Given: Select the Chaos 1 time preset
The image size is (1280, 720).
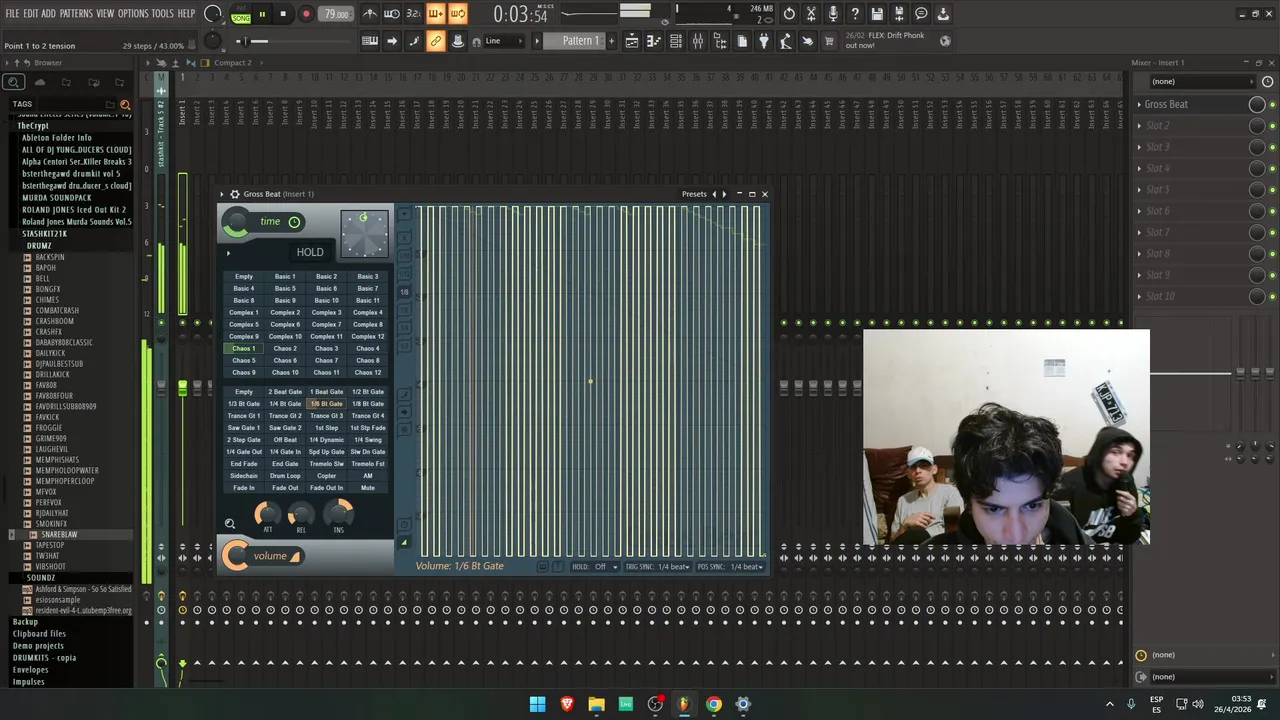Looking at the screenshot, I should (x=243, y=349).
